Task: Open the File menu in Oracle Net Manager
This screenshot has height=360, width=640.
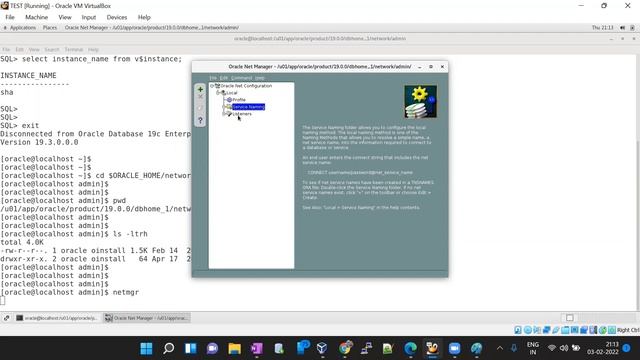Action: (213, 78)
